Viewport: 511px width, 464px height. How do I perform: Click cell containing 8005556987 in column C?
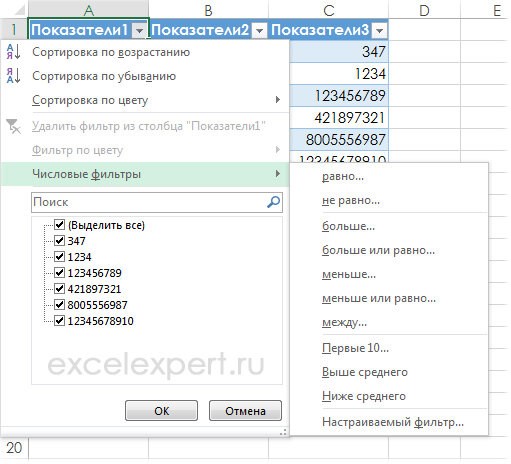(x=339, y=140)
